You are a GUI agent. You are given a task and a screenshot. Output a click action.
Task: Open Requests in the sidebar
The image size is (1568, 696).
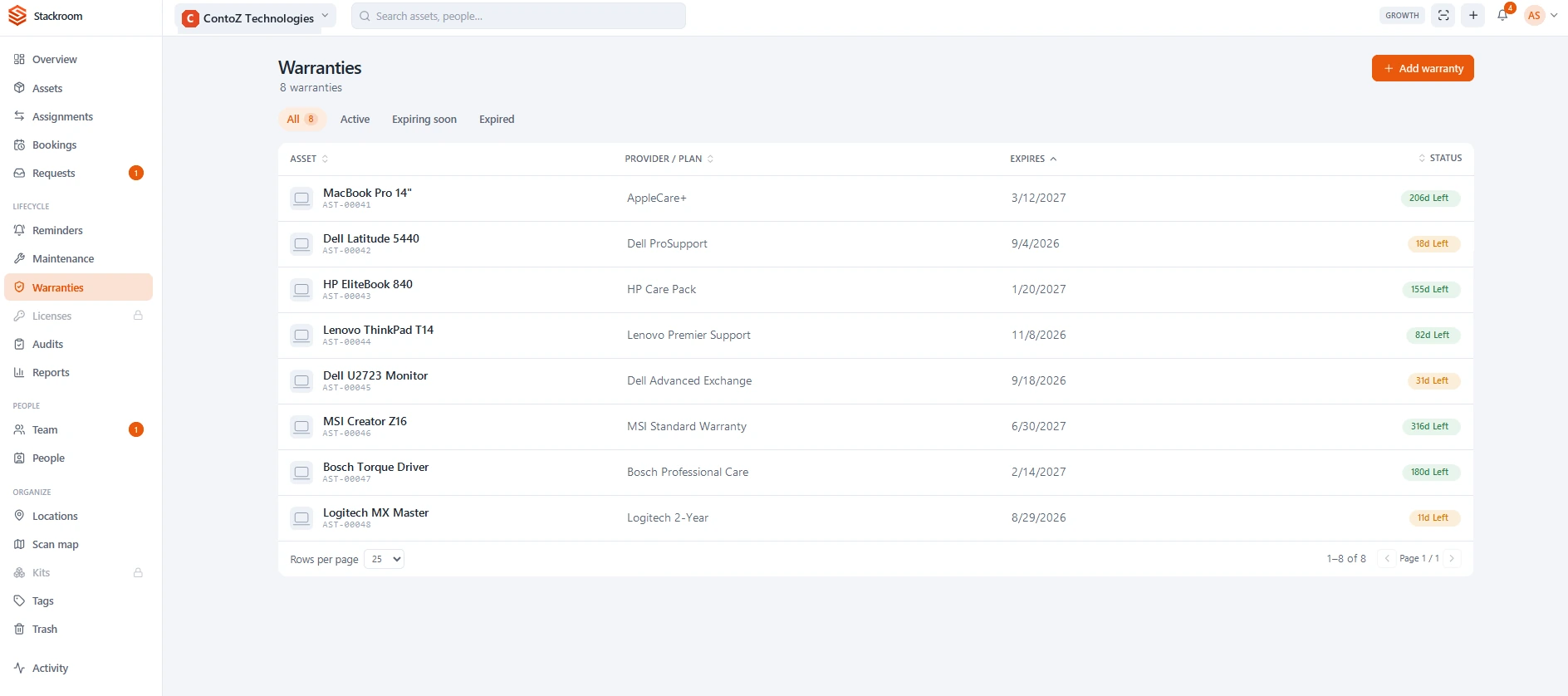pos(79,173)
